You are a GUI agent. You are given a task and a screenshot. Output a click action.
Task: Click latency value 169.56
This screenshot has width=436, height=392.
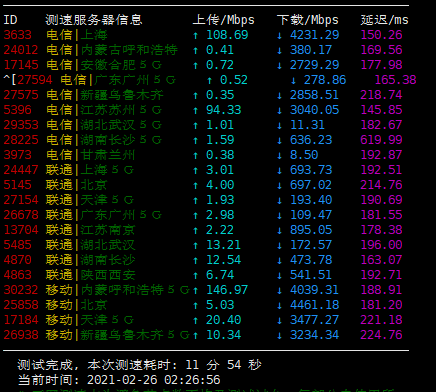click(381, 50)
